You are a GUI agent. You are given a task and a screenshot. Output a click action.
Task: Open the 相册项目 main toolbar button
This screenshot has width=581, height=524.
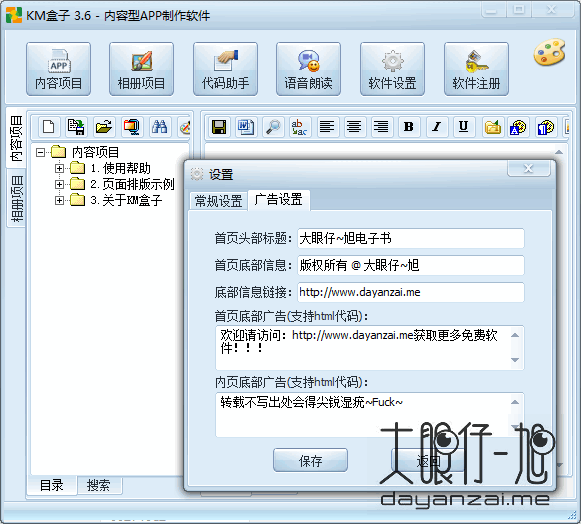pyautogui.click(x=141, y=69)
